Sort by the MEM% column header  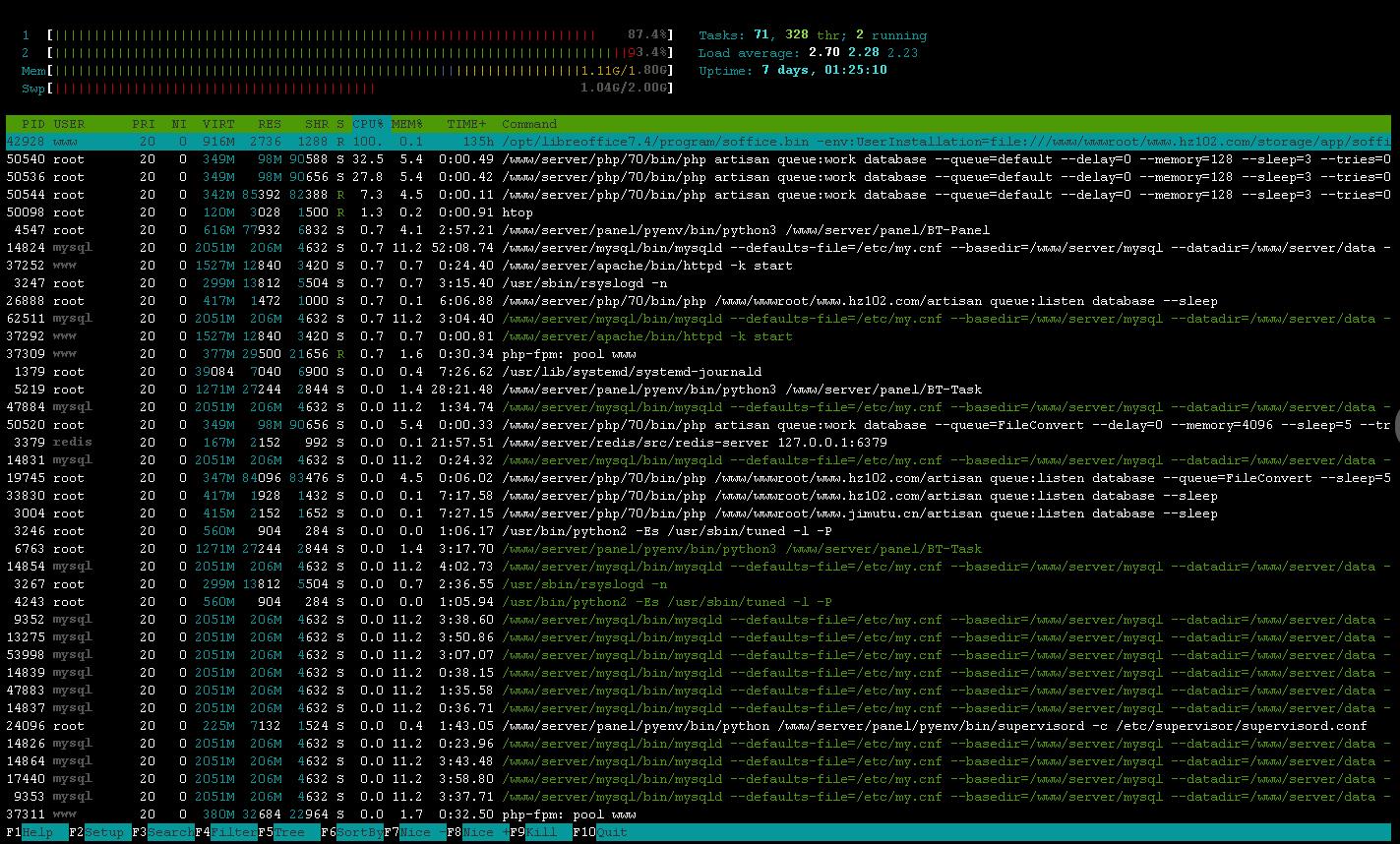click(407, 124)
